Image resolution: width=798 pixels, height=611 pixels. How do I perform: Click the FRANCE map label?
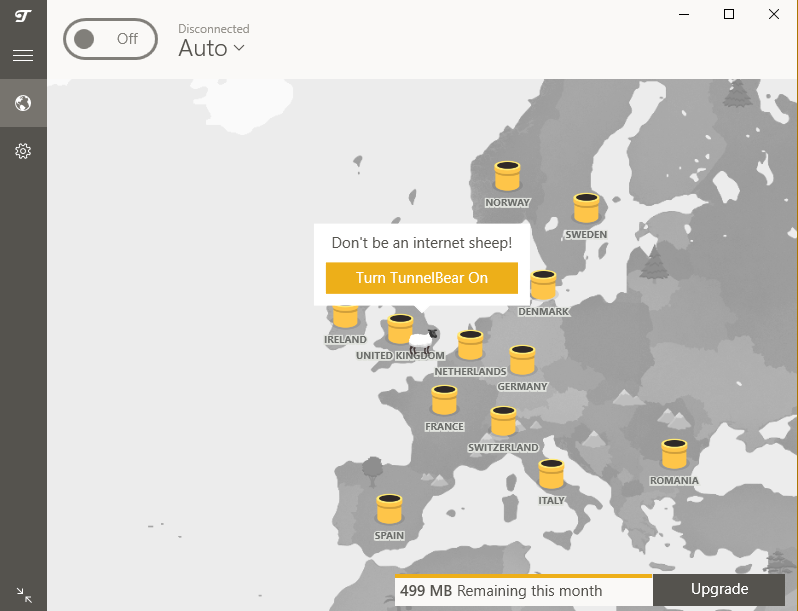444,426
